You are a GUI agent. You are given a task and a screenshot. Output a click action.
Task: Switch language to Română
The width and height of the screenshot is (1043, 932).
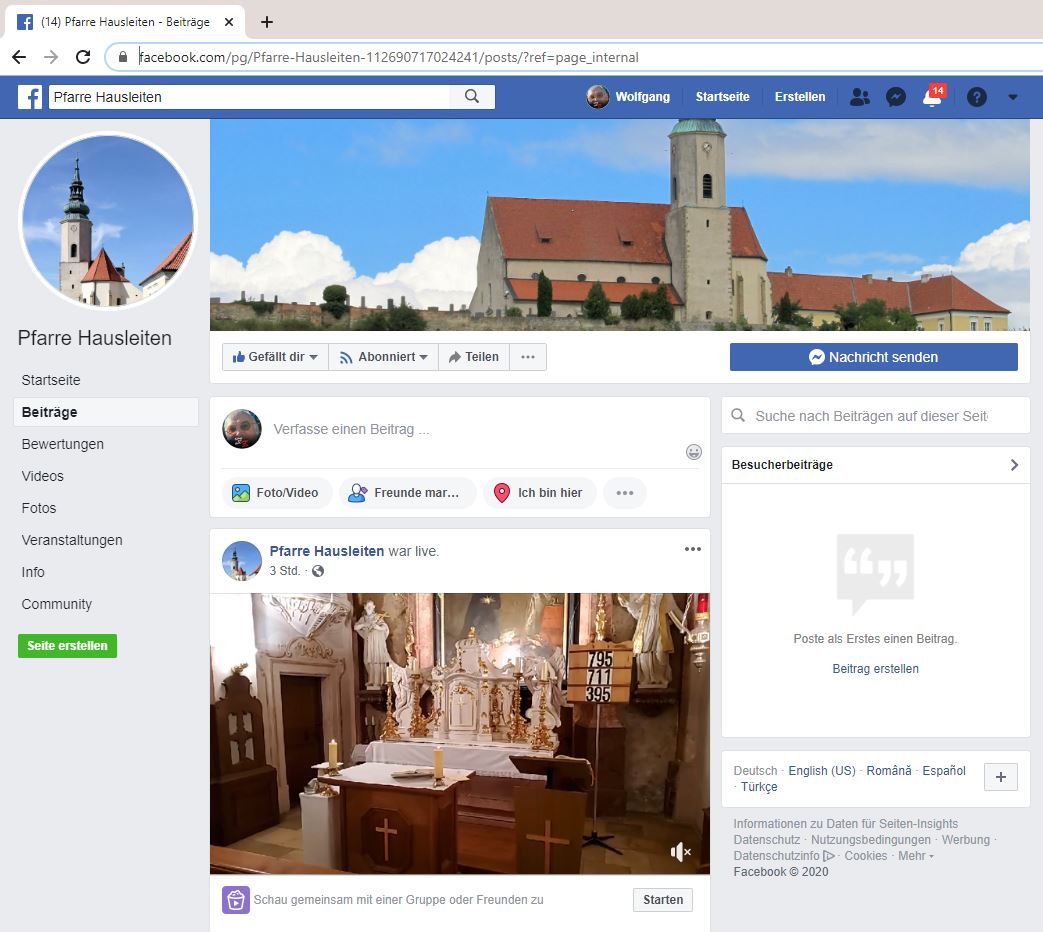(x=889, y=770)
